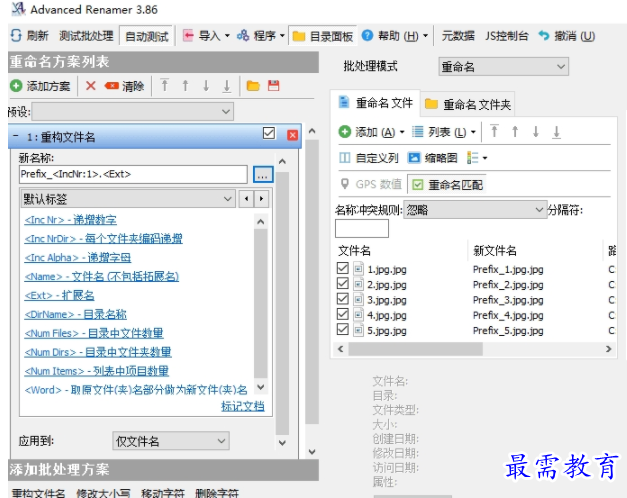Clear all methods (清除) icon
The width and height of the screenshot is (627, 498).
pyautogui.click(x=112, y=86)
